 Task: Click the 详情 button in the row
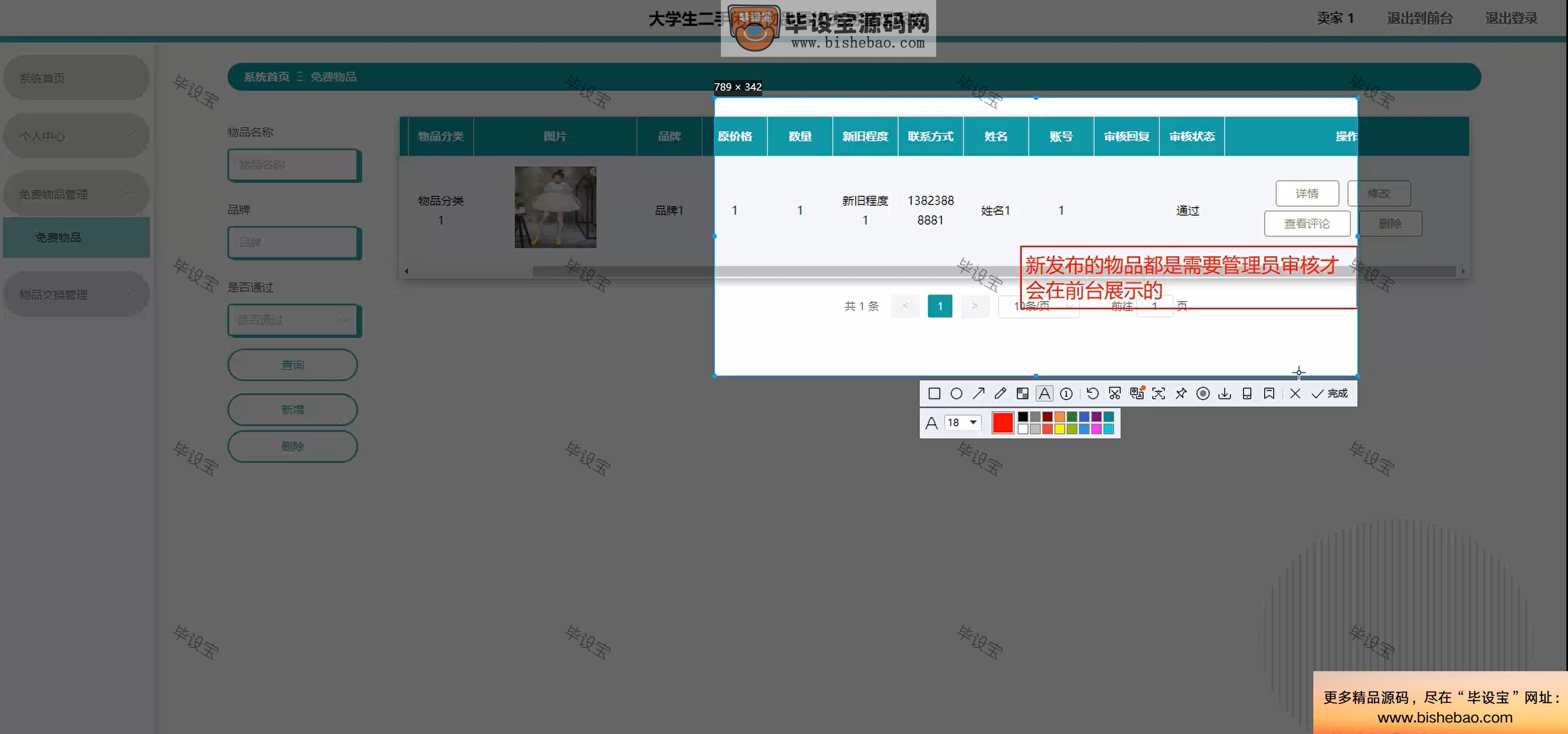tap(1307, 193)
